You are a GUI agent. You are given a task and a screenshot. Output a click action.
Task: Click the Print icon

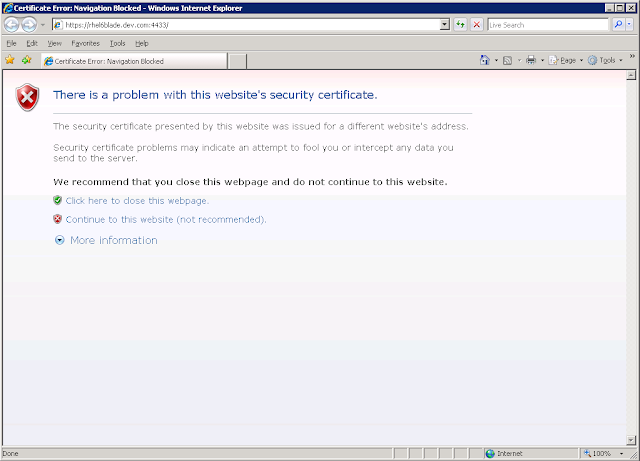click(531, 60)
